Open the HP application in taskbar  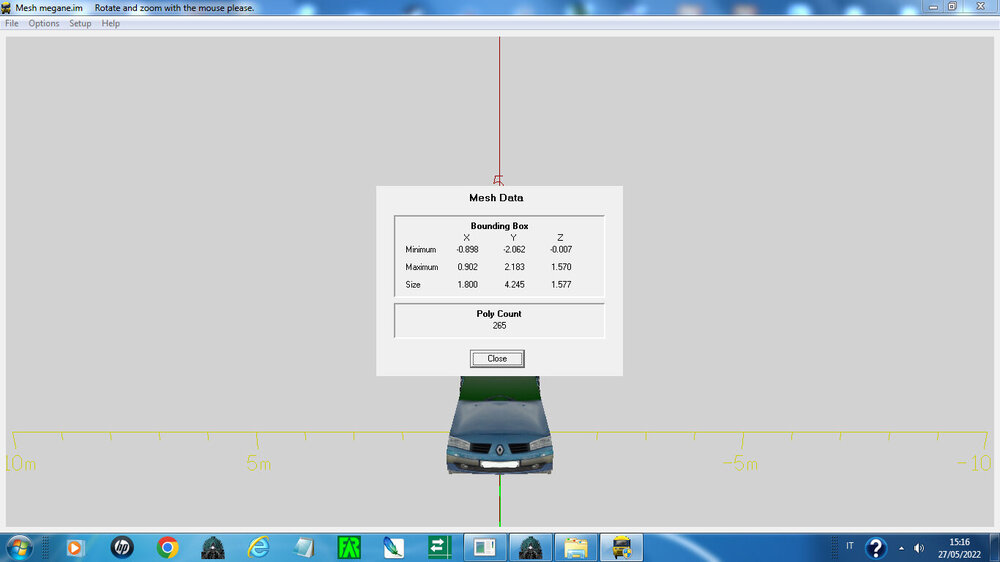[x=122, y=547]
